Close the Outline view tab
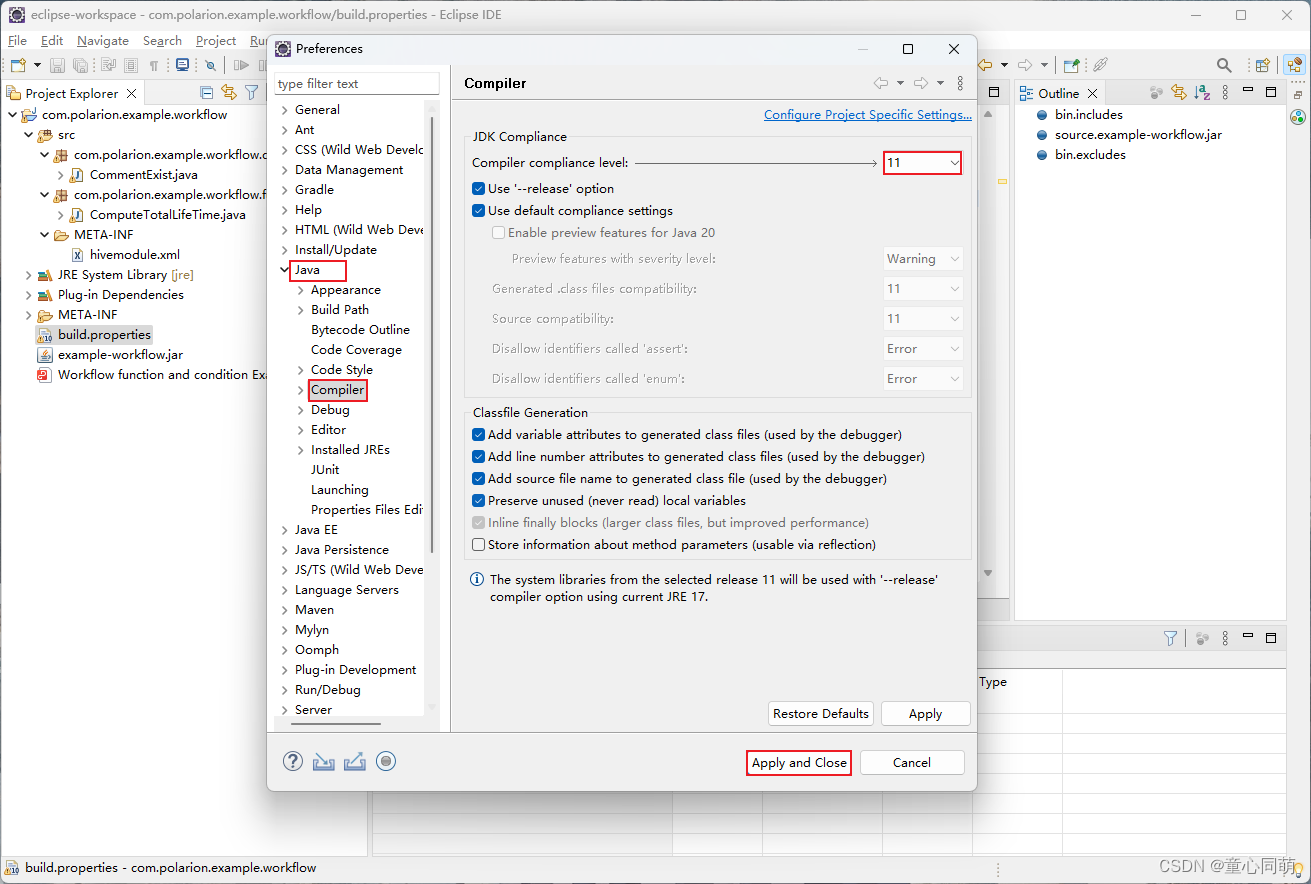The width and height of the screenshot is (1311, 884). click(1092, 93)
